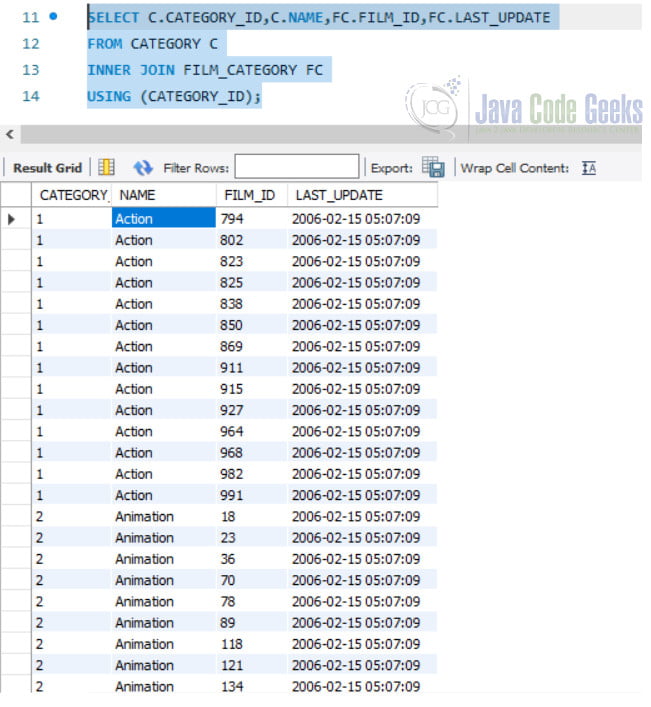Select the FILM_ID cell 118

click(x=251, y=644)
